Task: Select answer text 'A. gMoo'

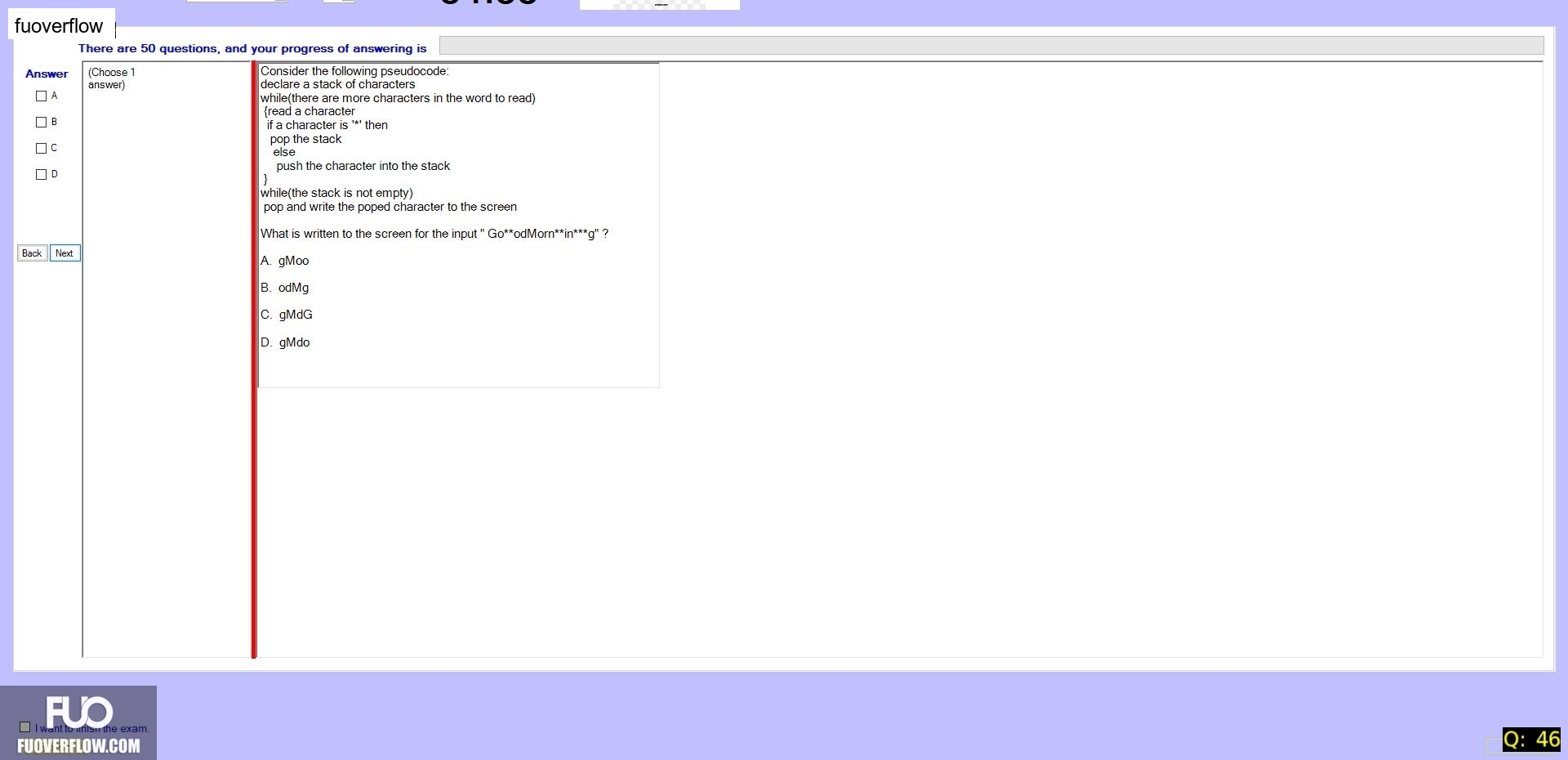Action: pyautogui.click(x=284, y=261)
